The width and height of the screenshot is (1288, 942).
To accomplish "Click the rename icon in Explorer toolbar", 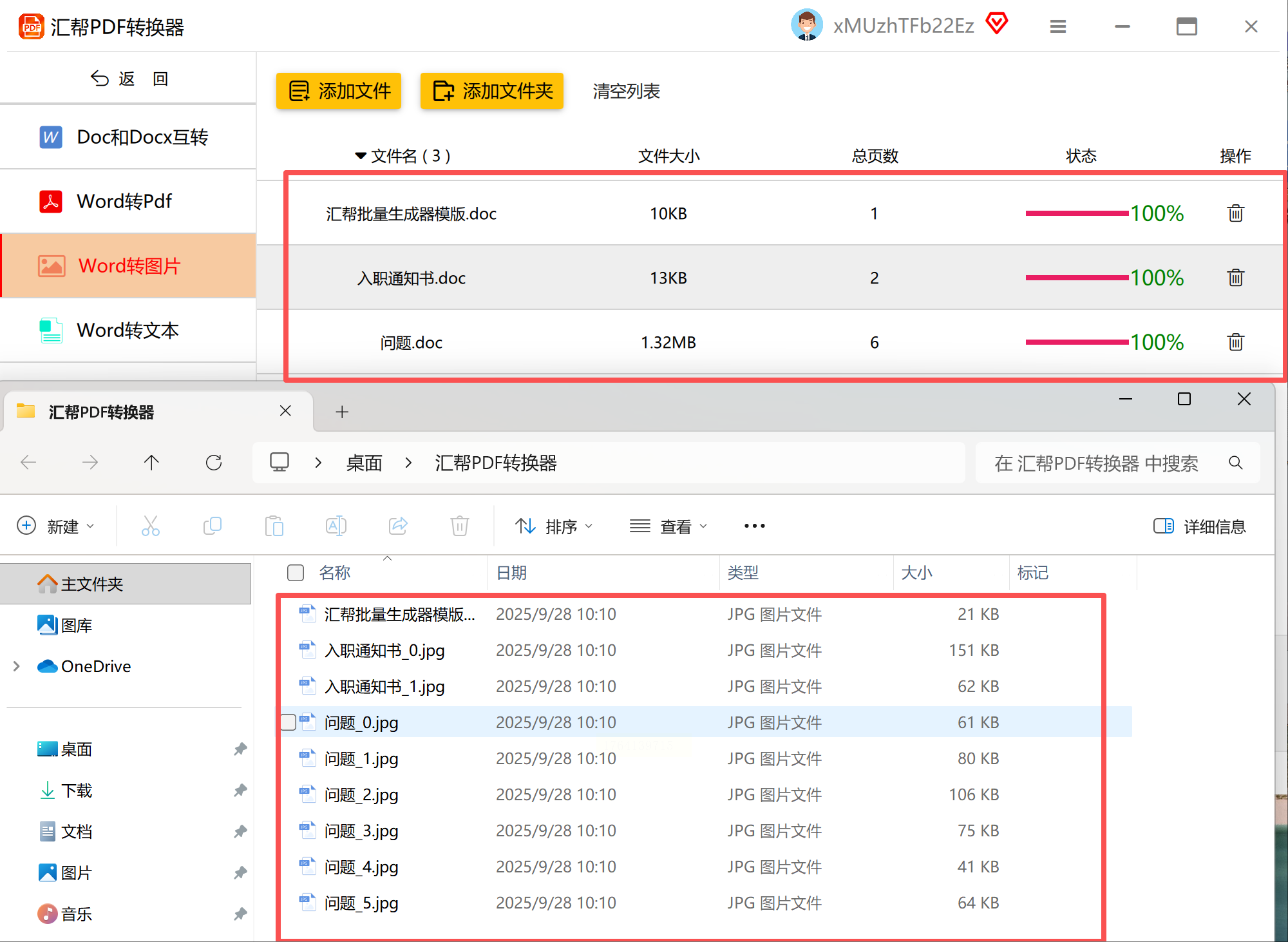I will coord(336,526).
